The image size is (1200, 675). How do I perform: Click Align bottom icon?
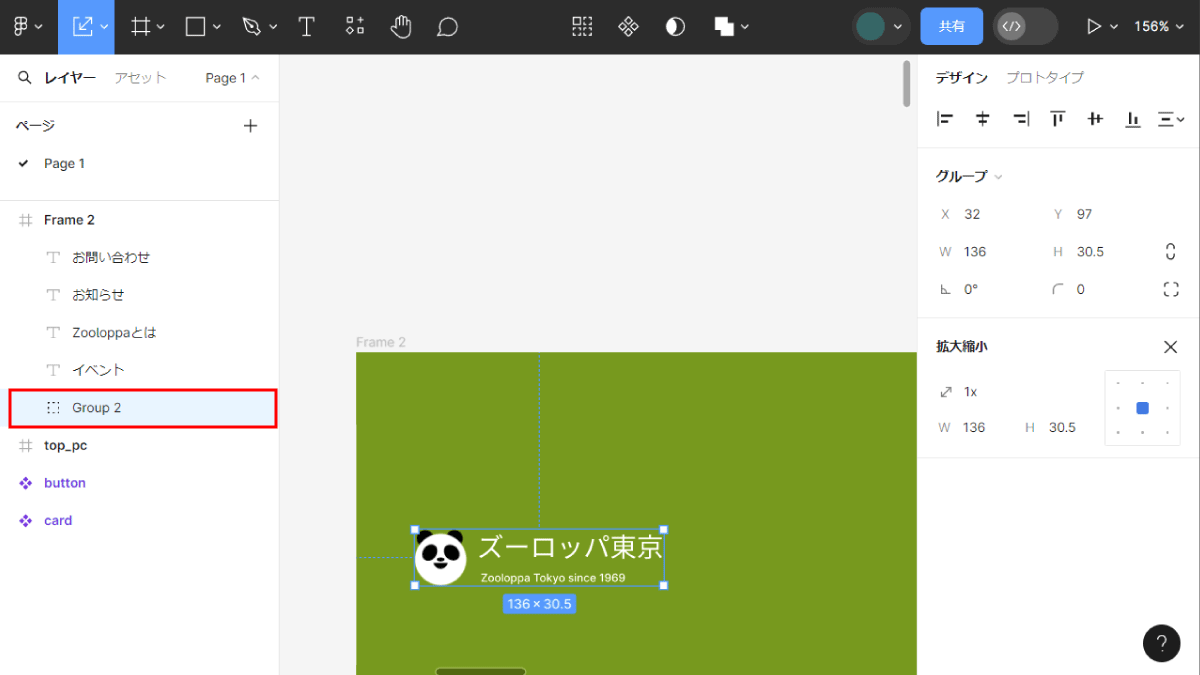[1133, 119]
